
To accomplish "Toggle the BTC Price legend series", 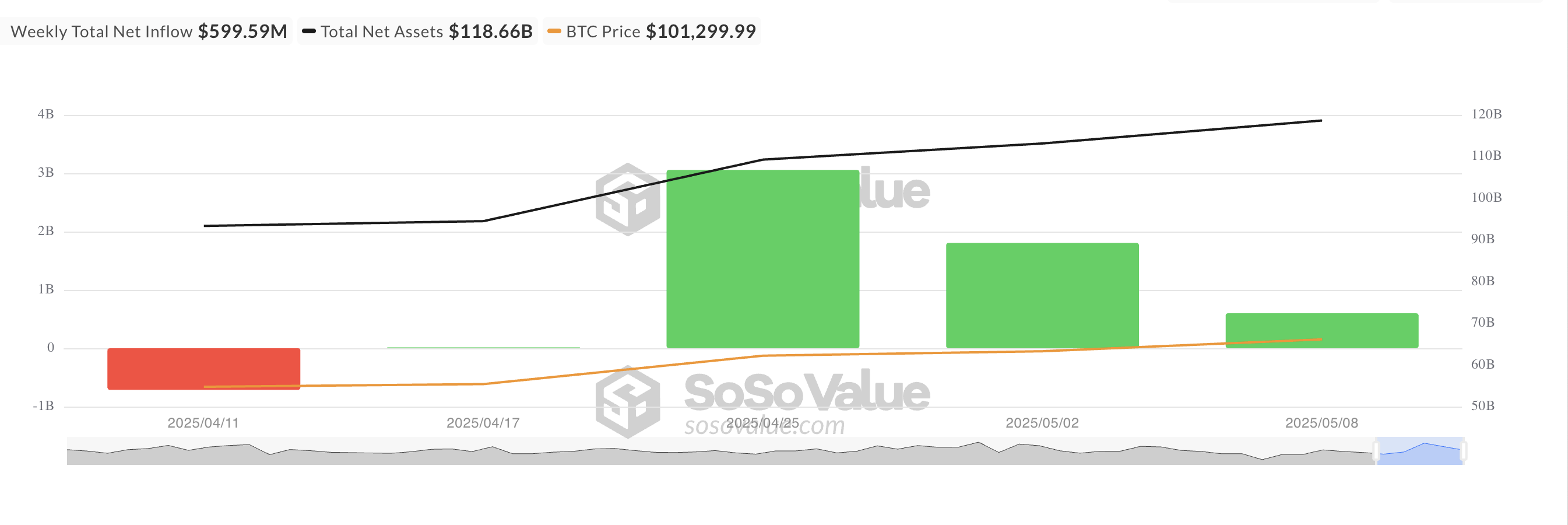I will point(652,31).
